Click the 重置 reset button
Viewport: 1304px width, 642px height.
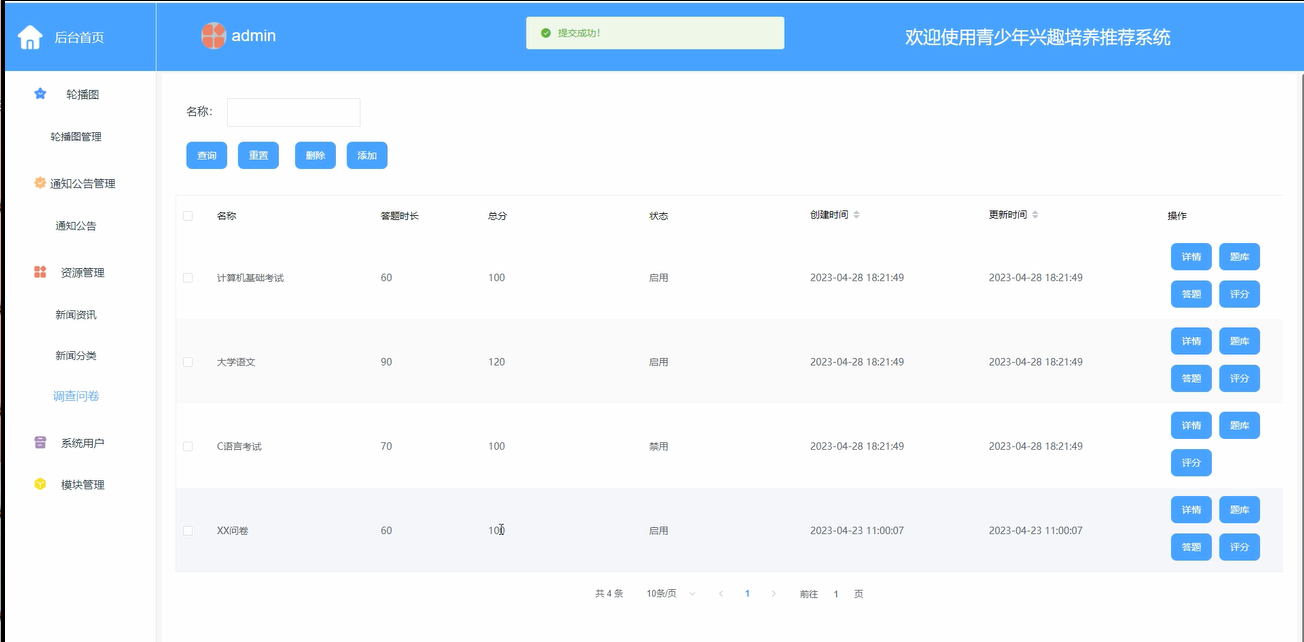258,155
